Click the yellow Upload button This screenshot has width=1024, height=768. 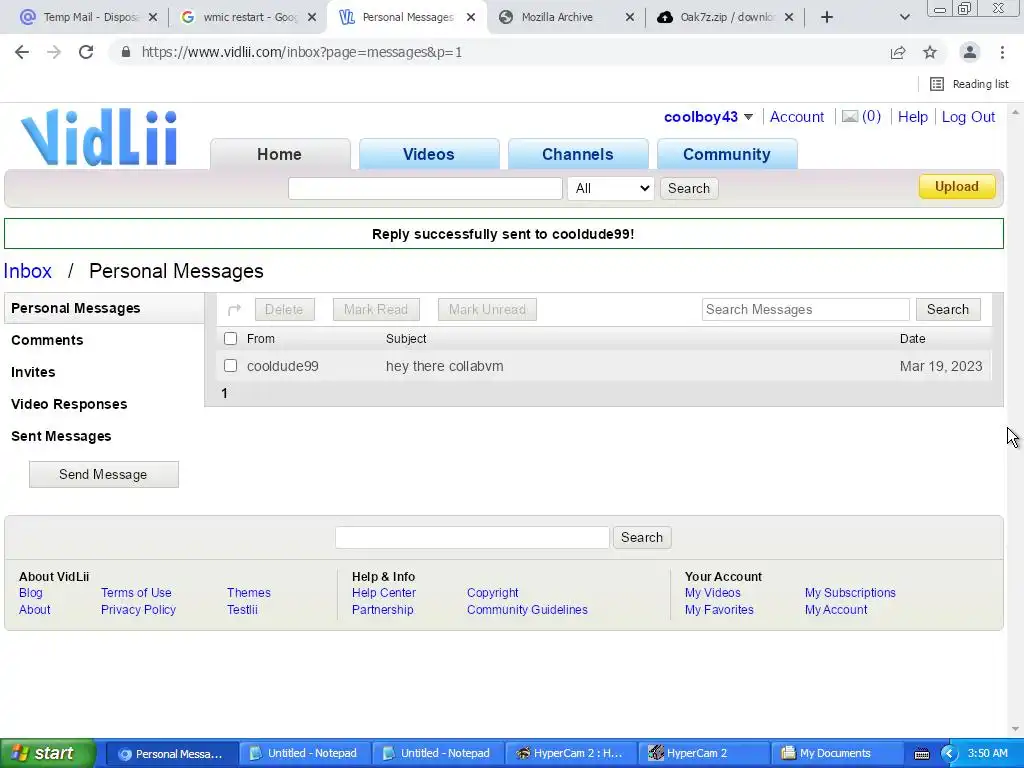pyautogui.click(x=957, y=187)
